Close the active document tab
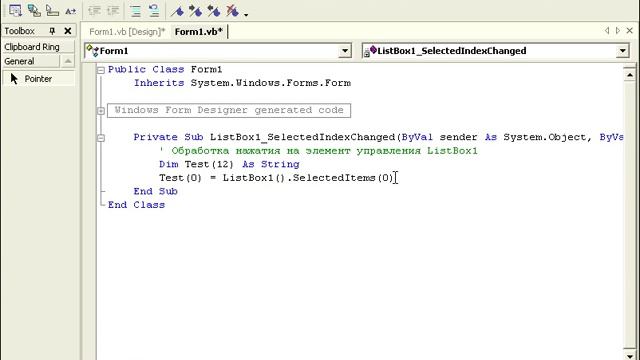Image resolution: width=640 pixels, height=360 pixels. (630, 31)
